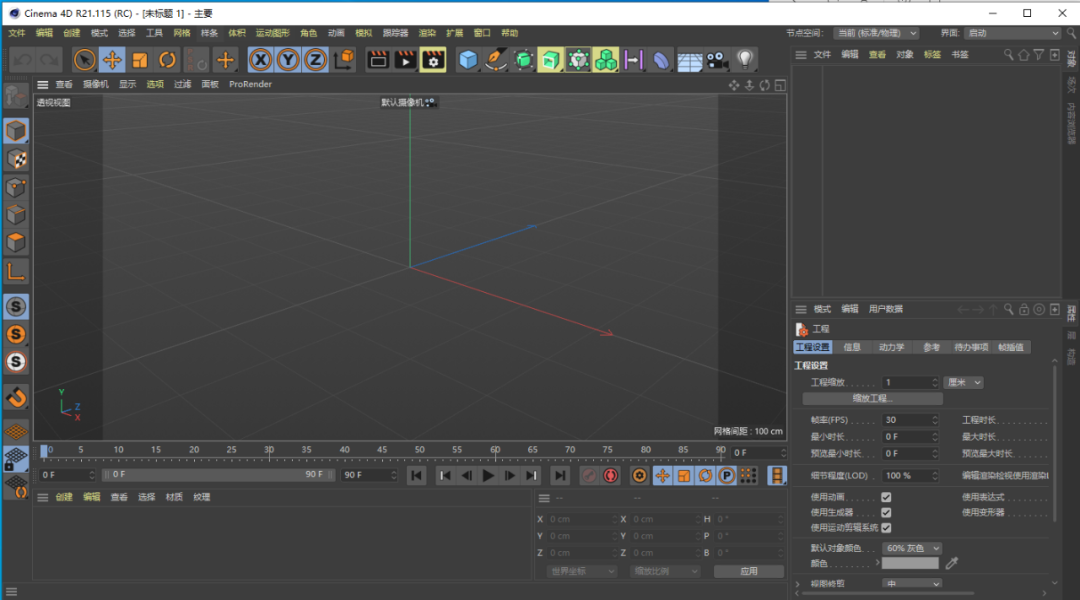Render to Picture Viewer icon
This screenshot has height=600, width=1080.
(405, 60)
